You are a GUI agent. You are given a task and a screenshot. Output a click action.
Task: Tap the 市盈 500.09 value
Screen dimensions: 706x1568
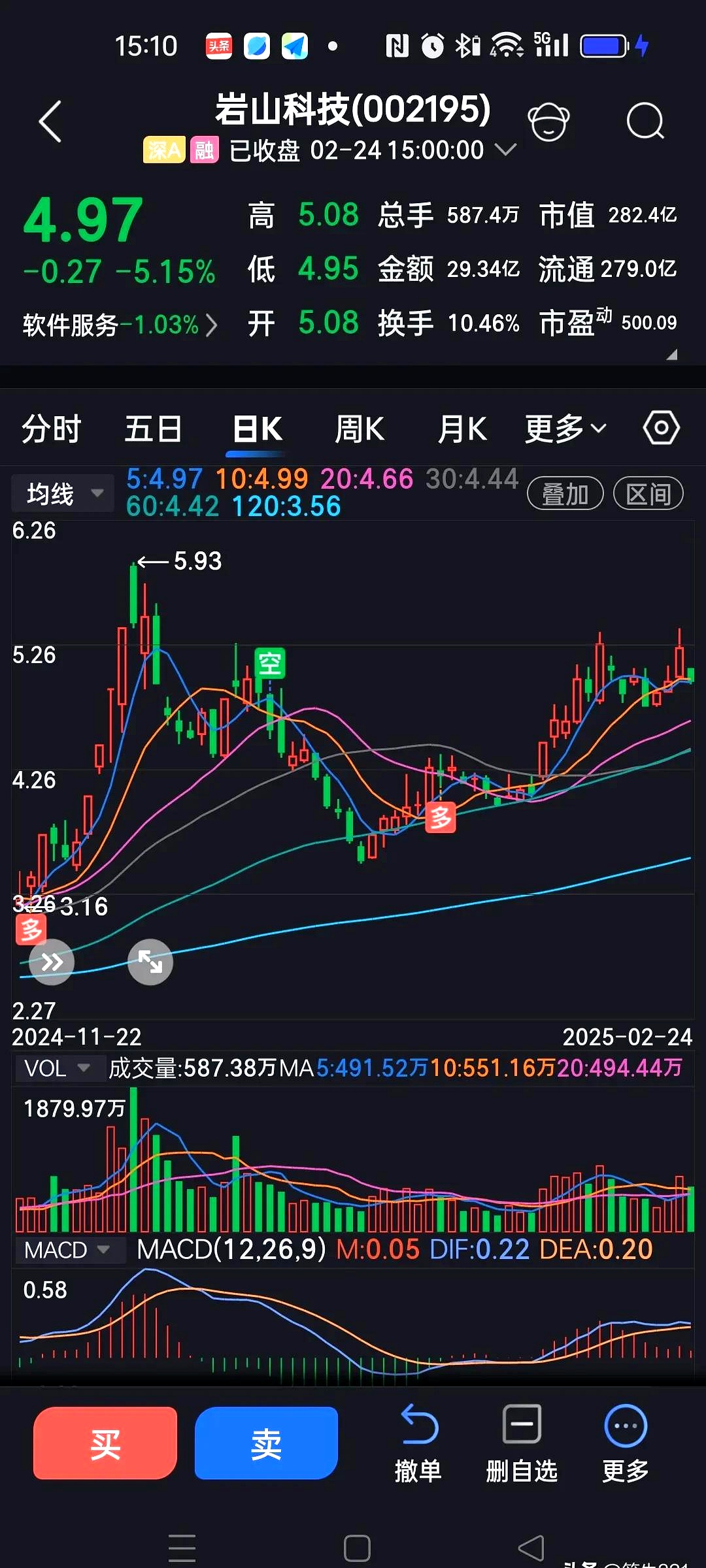pyautogui.click(x=648, y=322)
